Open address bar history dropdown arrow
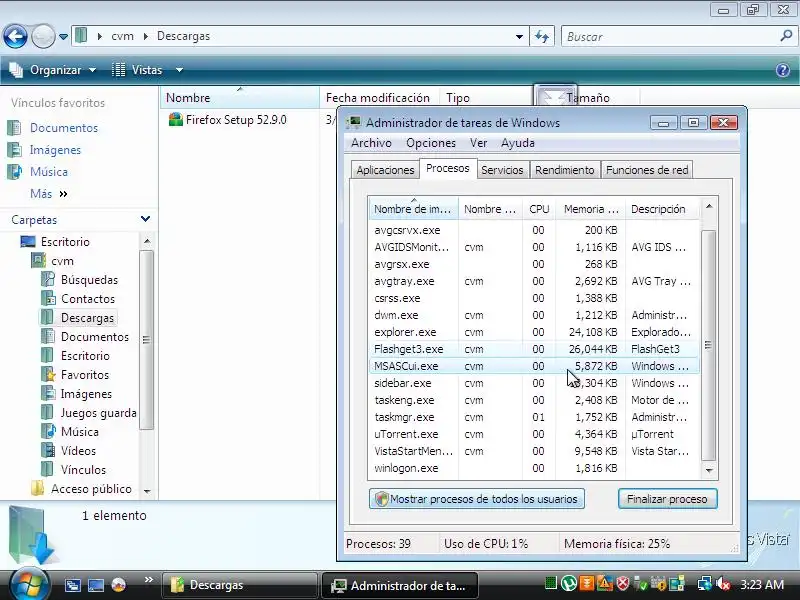The width and height of the screenshot is (800, 600). 519,36
